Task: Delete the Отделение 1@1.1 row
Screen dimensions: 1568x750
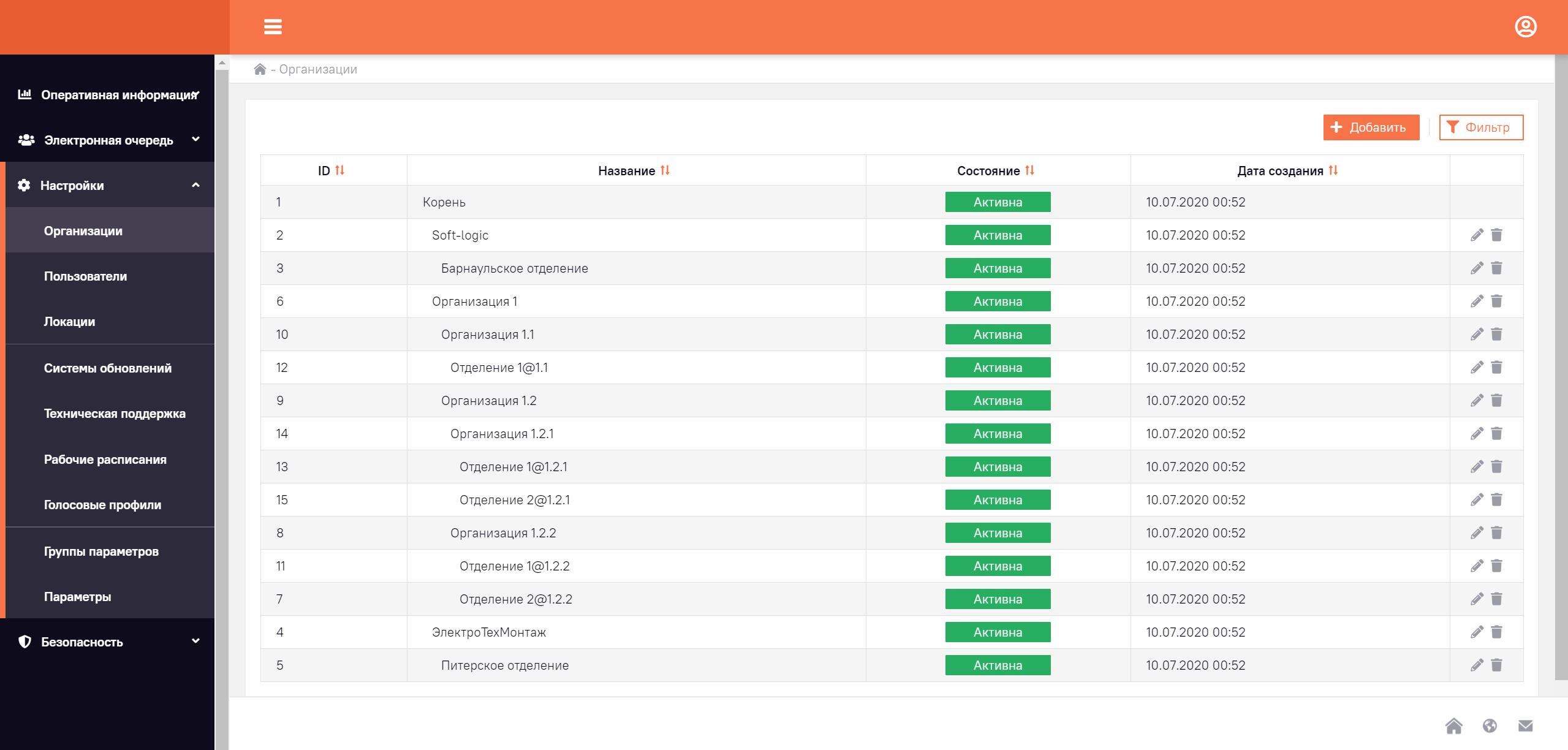Action: click(1496, 368)
